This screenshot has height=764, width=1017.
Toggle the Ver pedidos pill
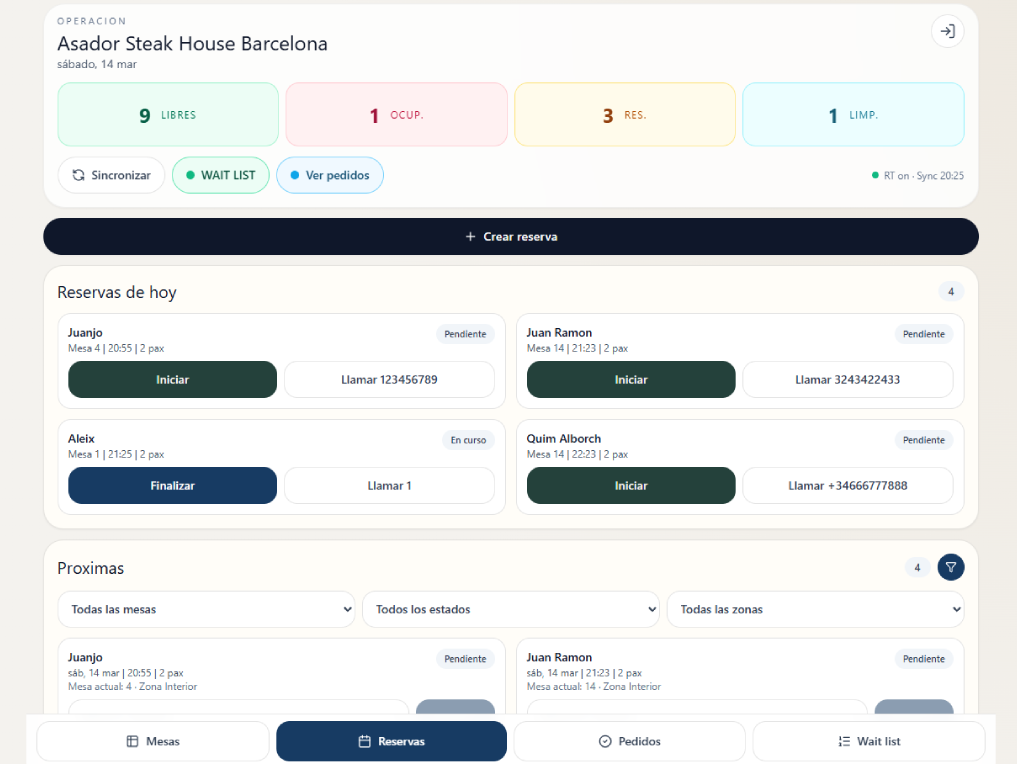click(x=330, y=175)
